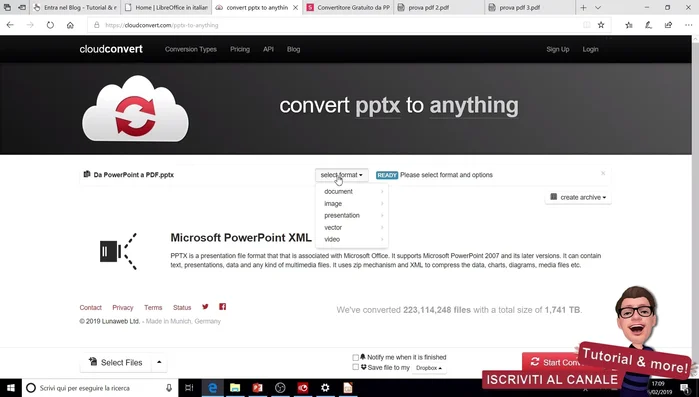Open the Windows Start menu
The width and height of the screenshot is (699, 397).
11,388
